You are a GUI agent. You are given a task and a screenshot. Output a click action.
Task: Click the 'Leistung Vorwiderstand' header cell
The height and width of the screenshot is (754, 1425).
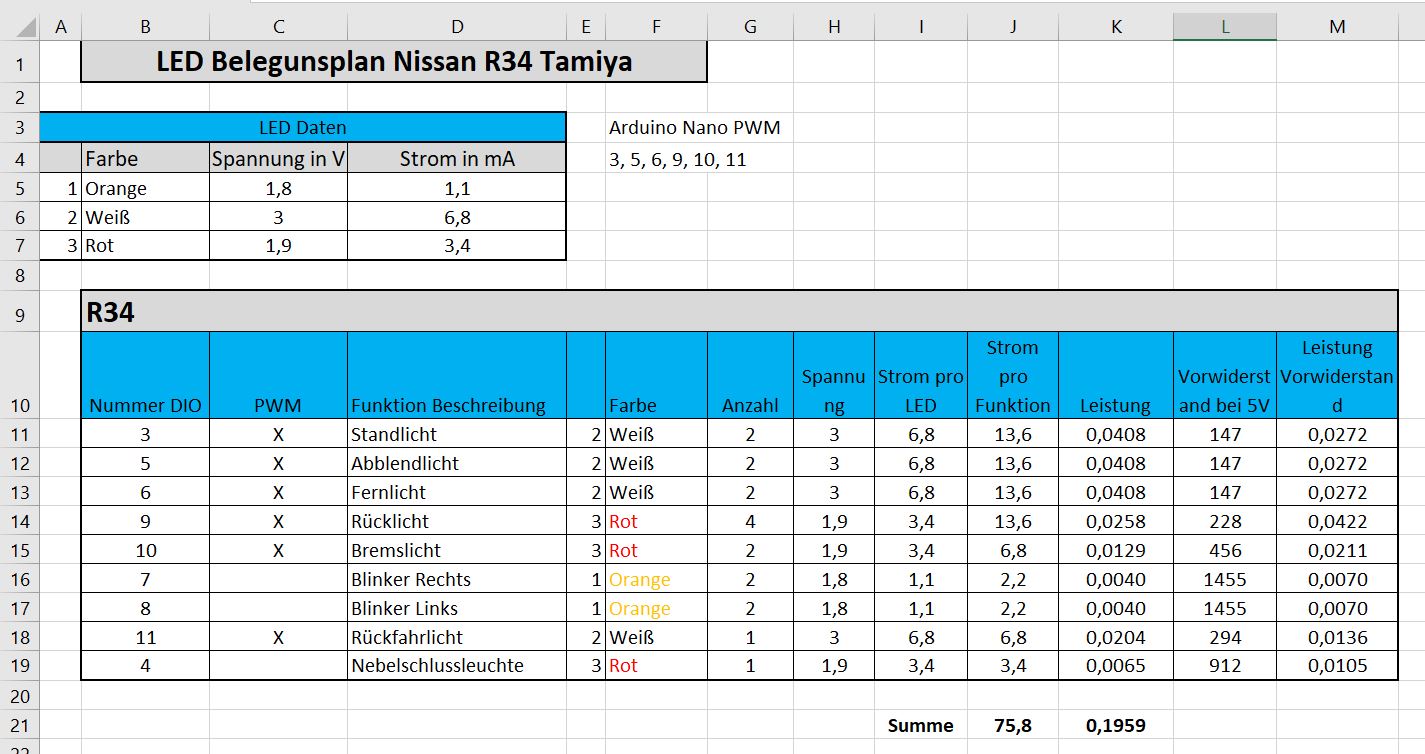(1337, 375)
